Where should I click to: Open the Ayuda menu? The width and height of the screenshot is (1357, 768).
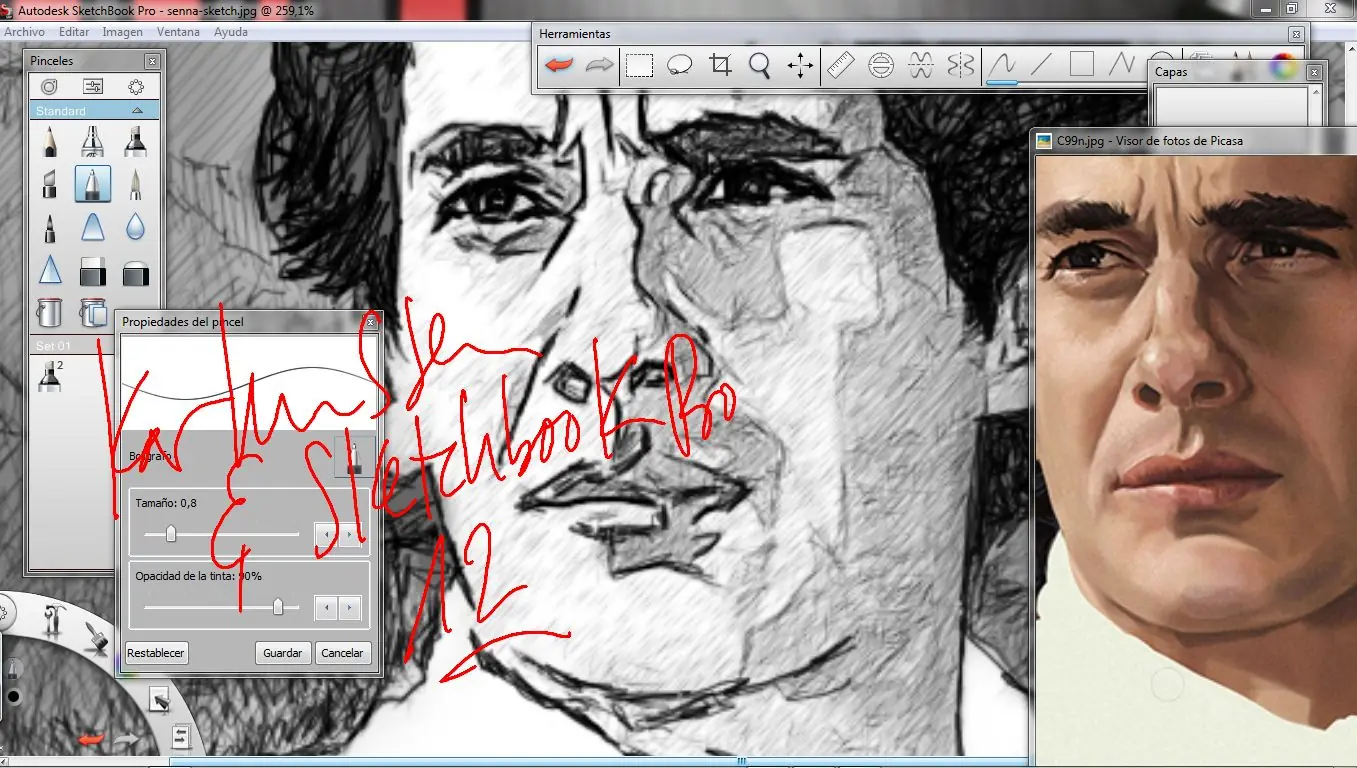[231, 32]
